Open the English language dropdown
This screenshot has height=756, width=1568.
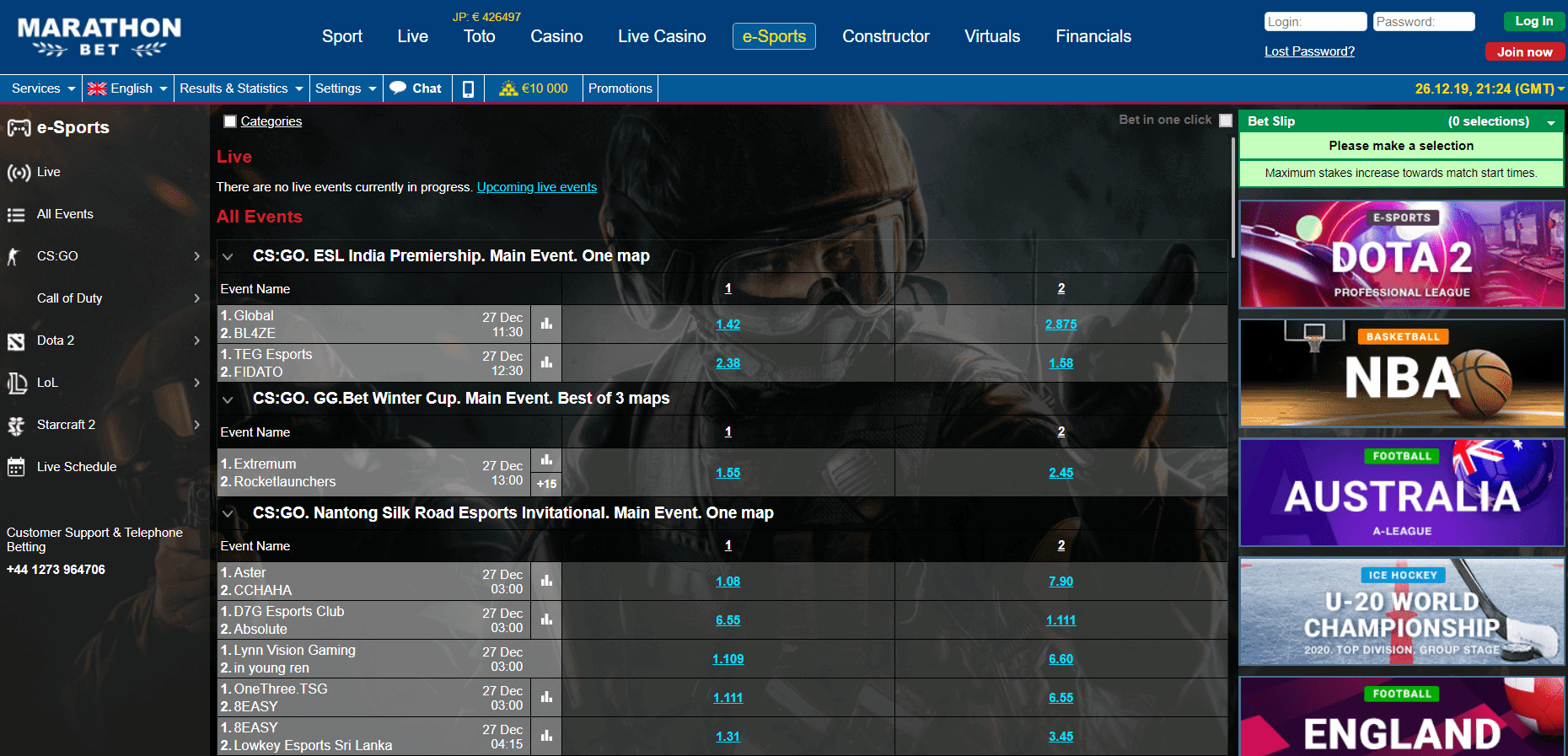click(x=128, y=88)
